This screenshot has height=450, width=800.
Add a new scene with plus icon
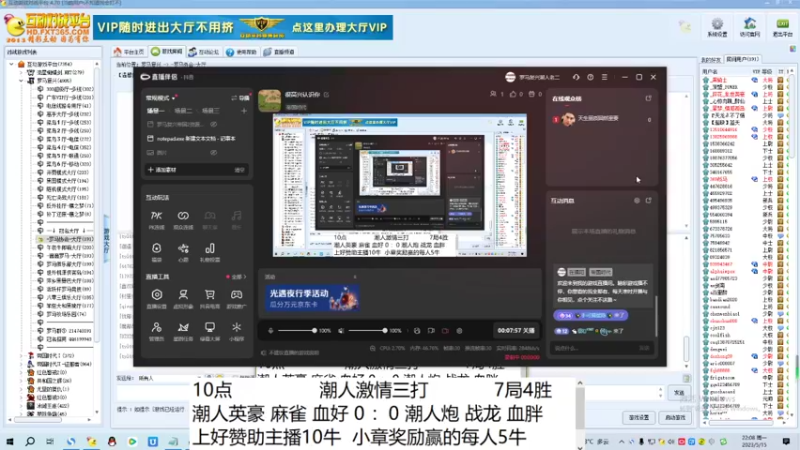(244, 111)
